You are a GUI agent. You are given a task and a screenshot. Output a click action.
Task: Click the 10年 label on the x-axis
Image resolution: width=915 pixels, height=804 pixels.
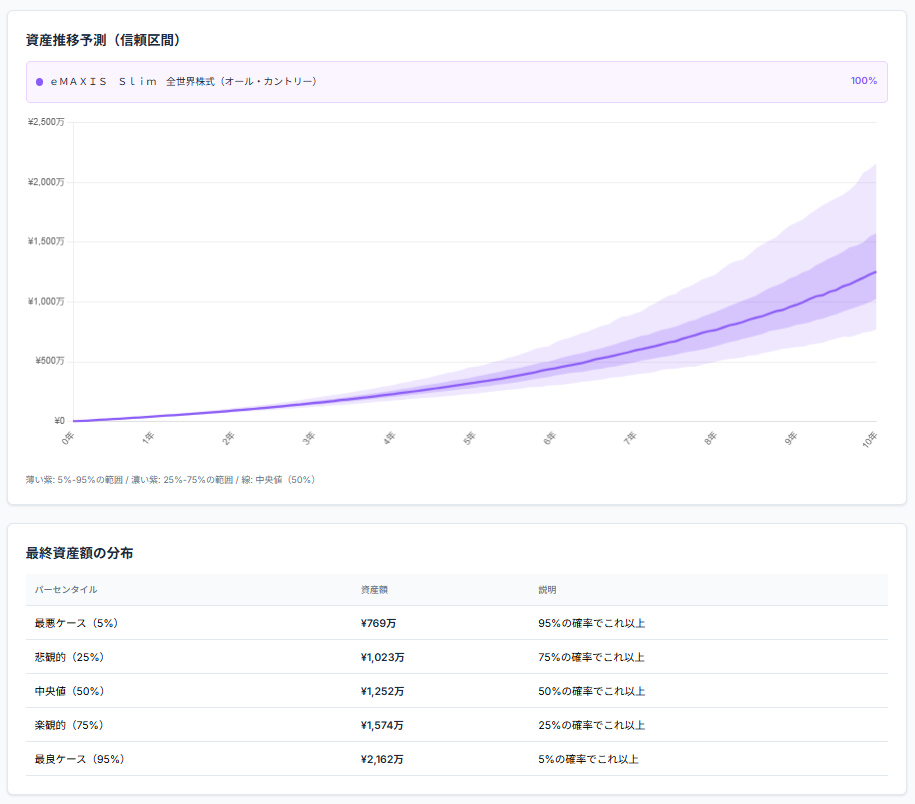pyautogui.click(x=871, y=438)
